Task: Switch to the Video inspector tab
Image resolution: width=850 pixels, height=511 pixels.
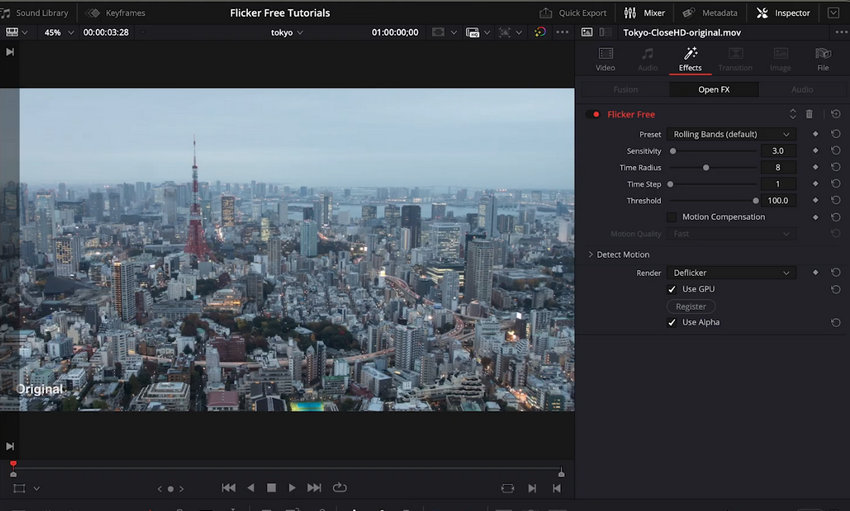Action: coord(605,60)
